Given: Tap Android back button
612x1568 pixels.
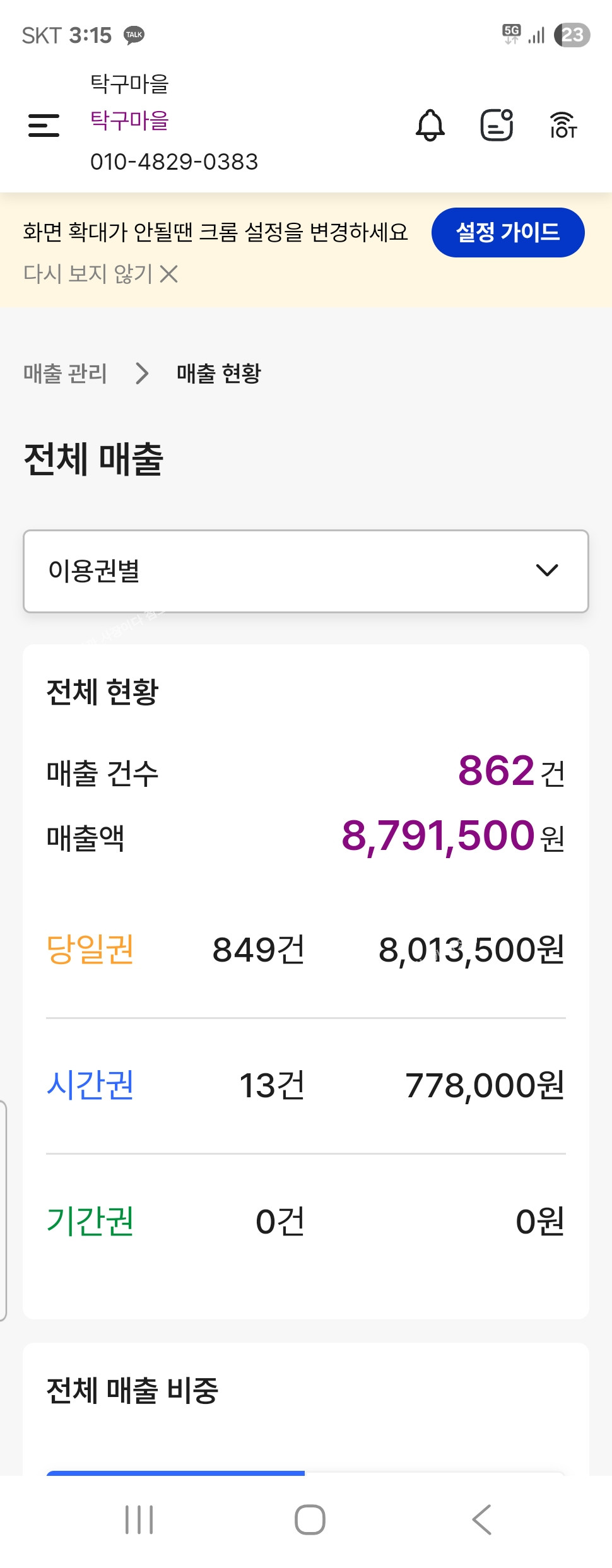Looking at the screenshot, I should pos(481,1519).
